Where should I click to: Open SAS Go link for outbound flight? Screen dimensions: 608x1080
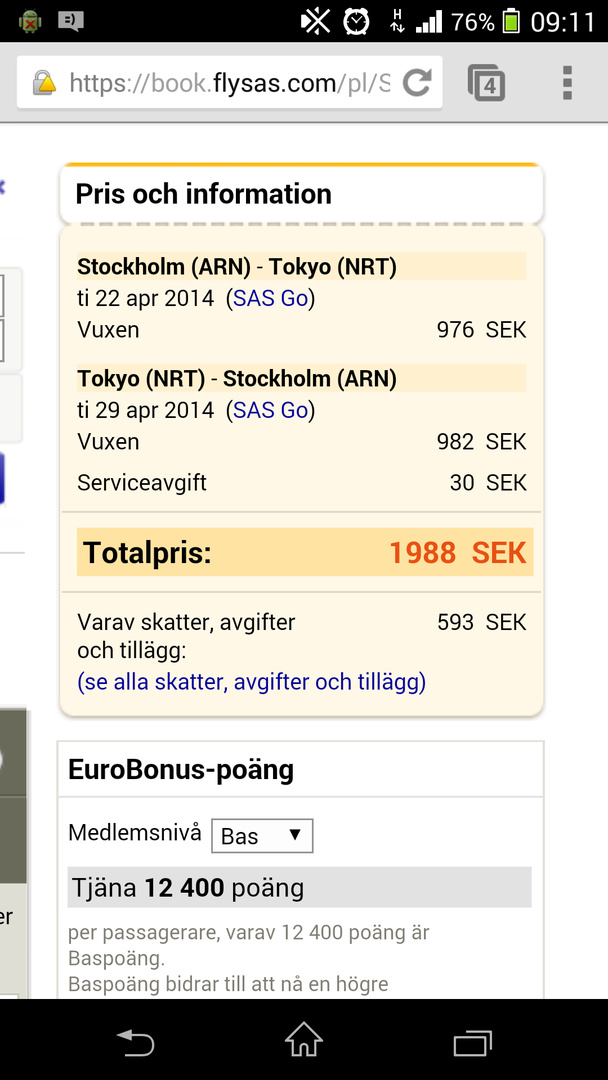tap(270, 298)
